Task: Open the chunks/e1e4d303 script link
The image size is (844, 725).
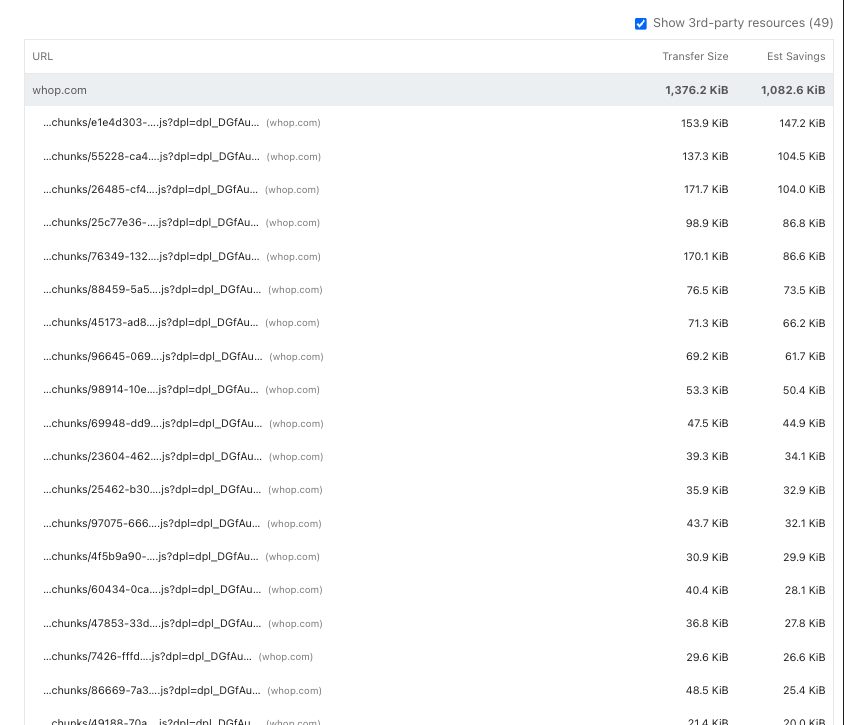Action: click(151, 123)
